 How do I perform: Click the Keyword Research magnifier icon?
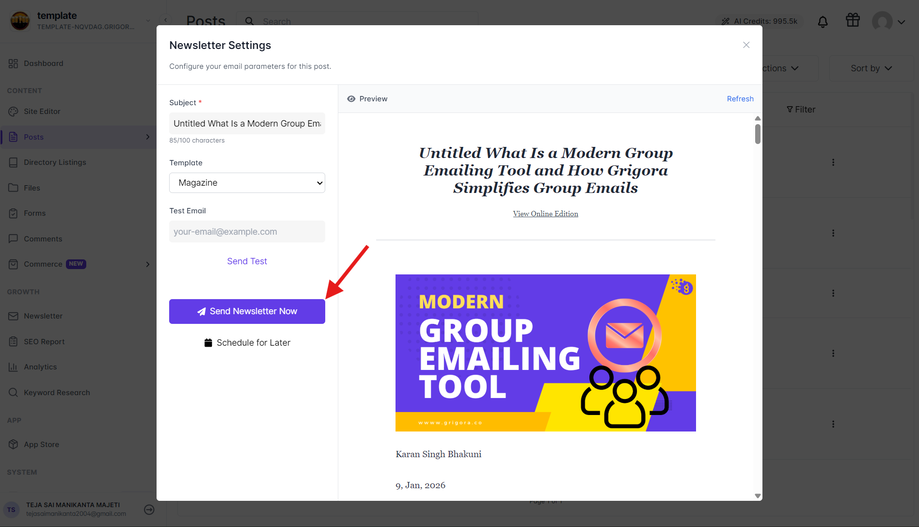click(13, 393)
